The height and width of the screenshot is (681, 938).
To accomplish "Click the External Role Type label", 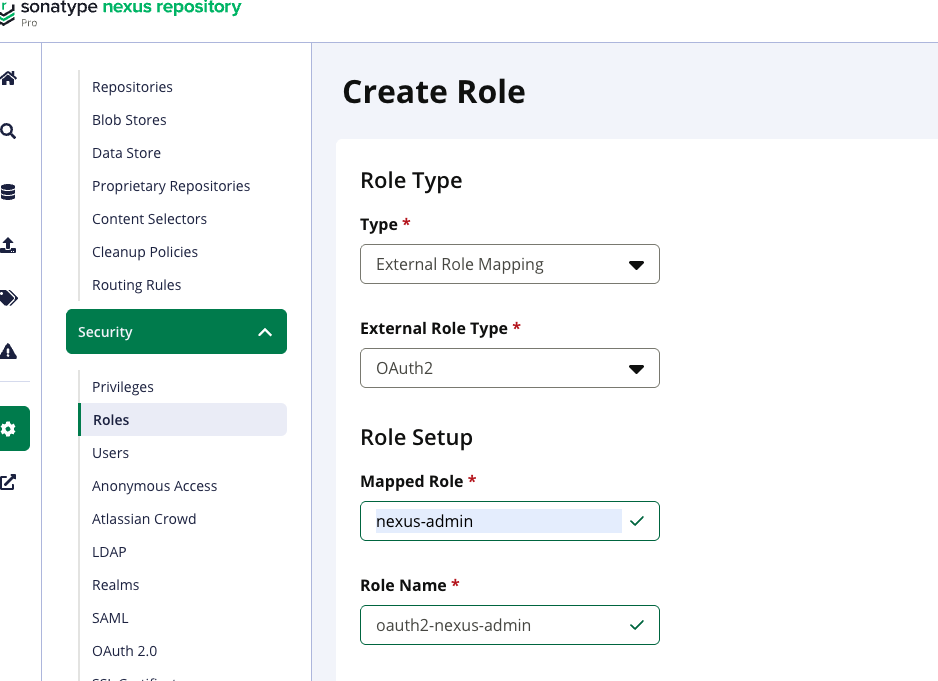I will (x=434, y=328).
